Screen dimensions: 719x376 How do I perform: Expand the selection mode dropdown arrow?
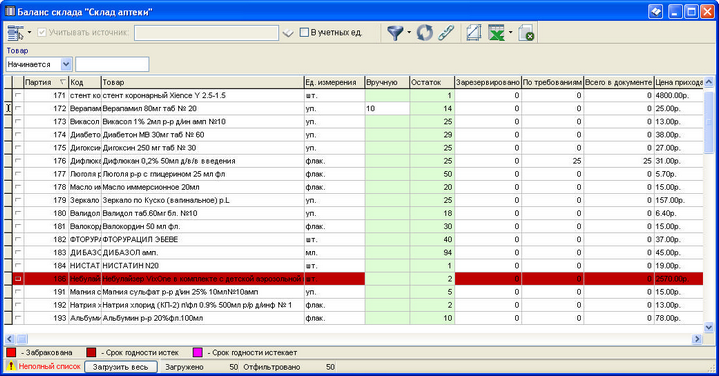29,33
